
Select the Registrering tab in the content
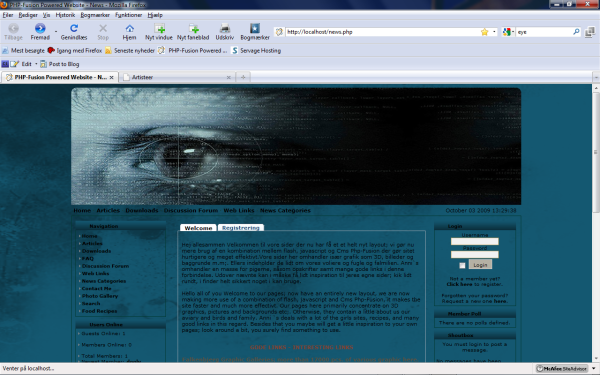pyautogui.click(x=241, y=228)
